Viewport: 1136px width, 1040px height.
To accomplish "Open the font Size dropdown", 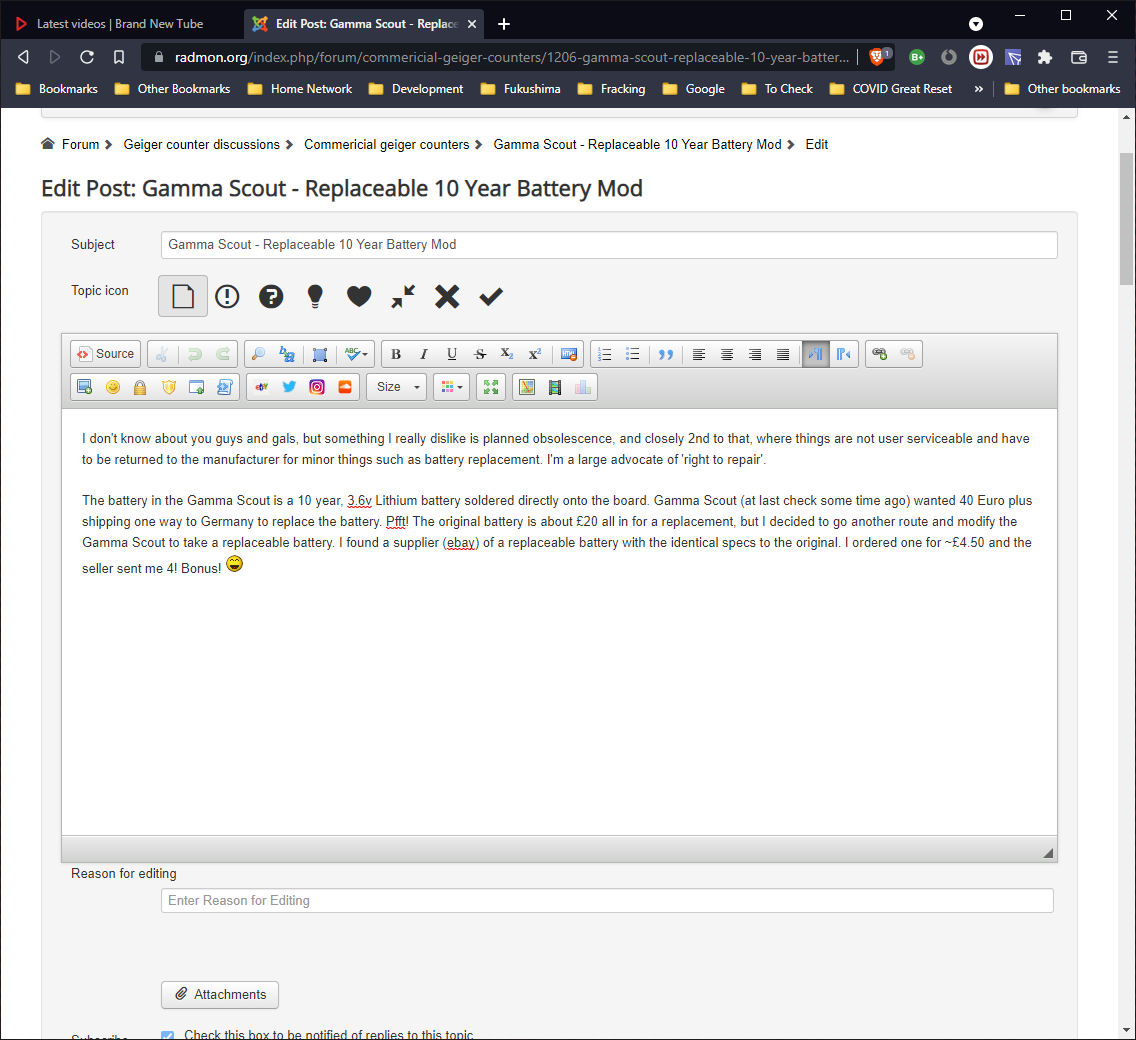I will [397, 388].
